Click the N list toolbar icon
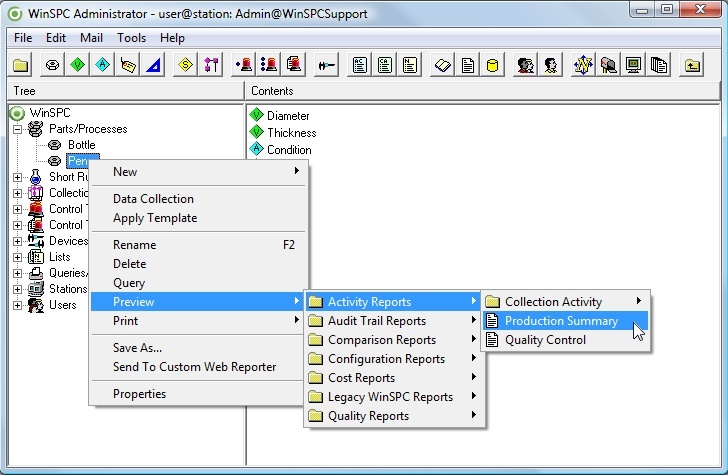 click(410, 65)
